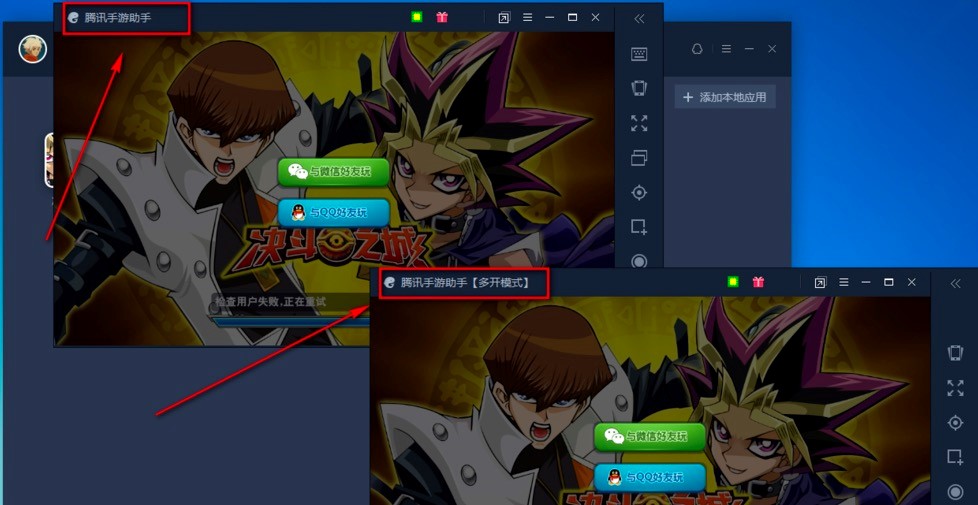Click the logo icon in the 多开模式 title bar
Screen dimensions: 978x505
(x=390, y=282)
